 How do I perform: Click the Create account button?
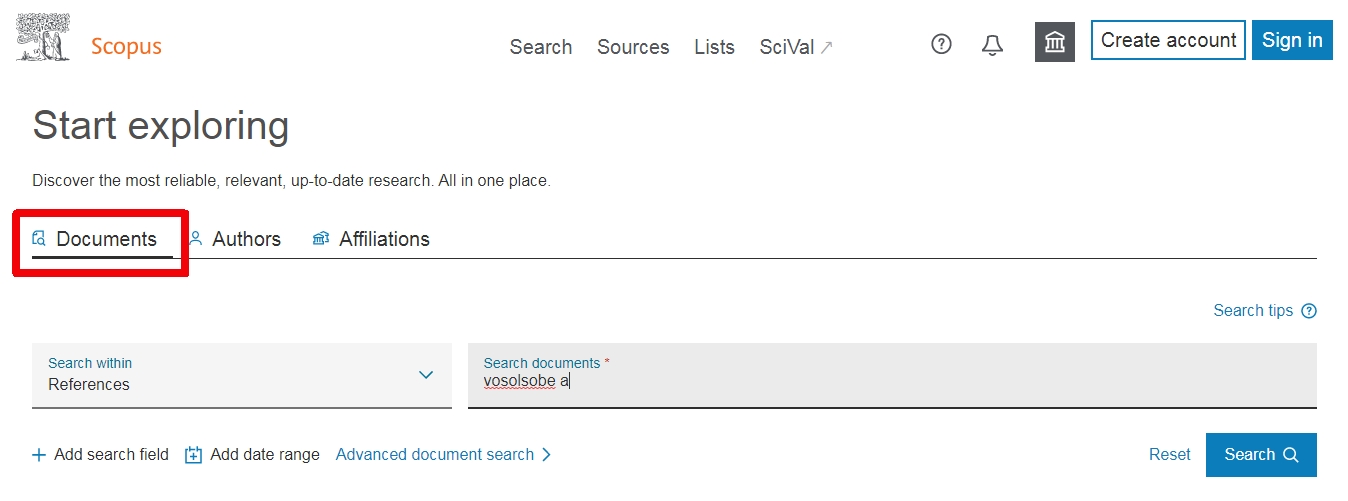click(1168, 40)
